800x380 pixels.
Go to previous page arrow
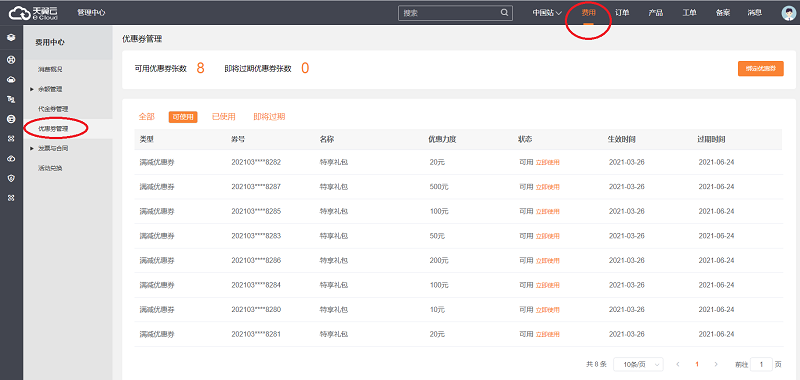point(678,364)
